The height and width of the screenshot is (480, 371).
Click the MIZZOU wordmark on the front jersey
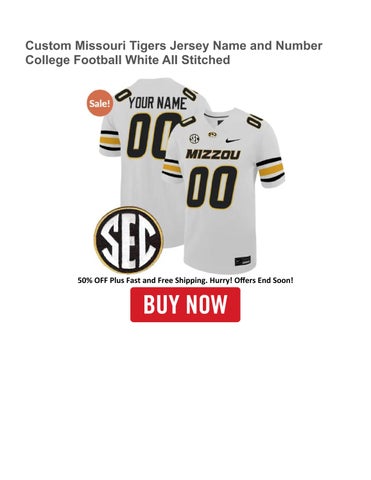pos(213,154)
